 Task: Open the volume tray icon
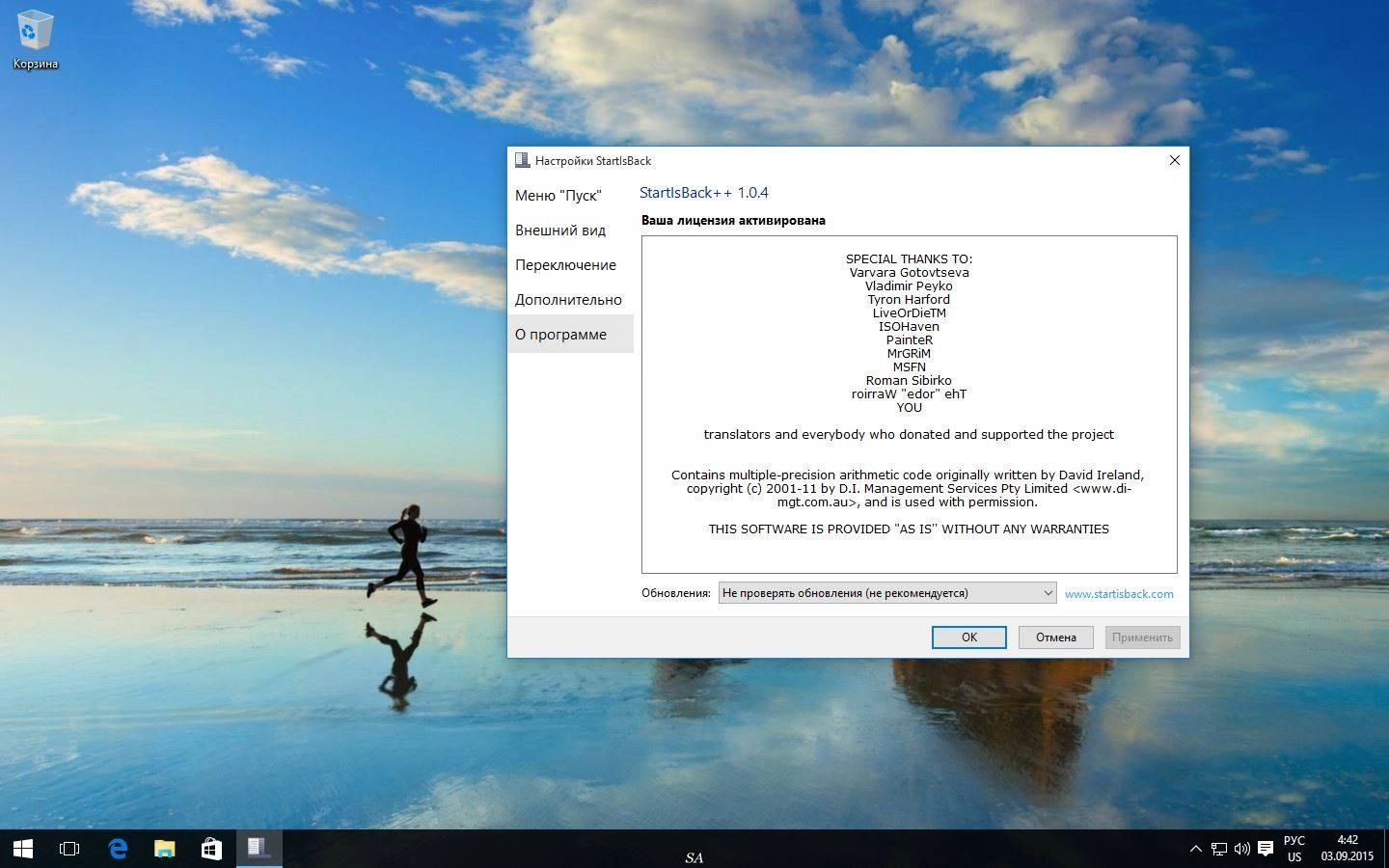tap(1241, 849)
